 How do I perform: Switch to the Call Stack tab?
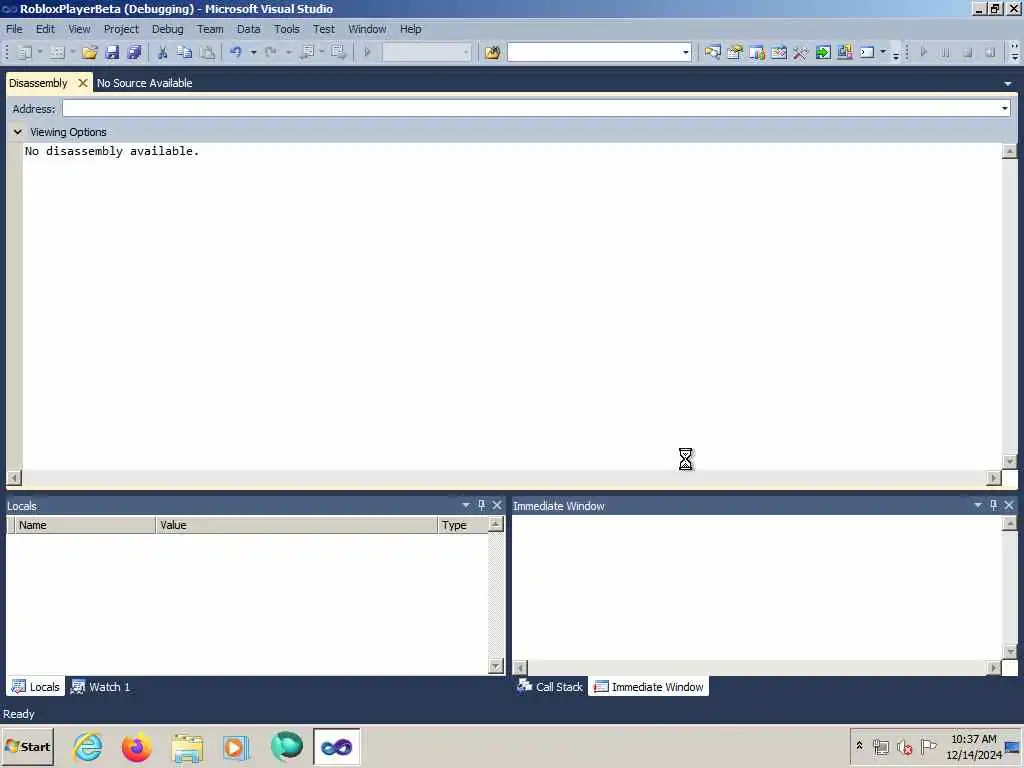[x=550, y=686]
